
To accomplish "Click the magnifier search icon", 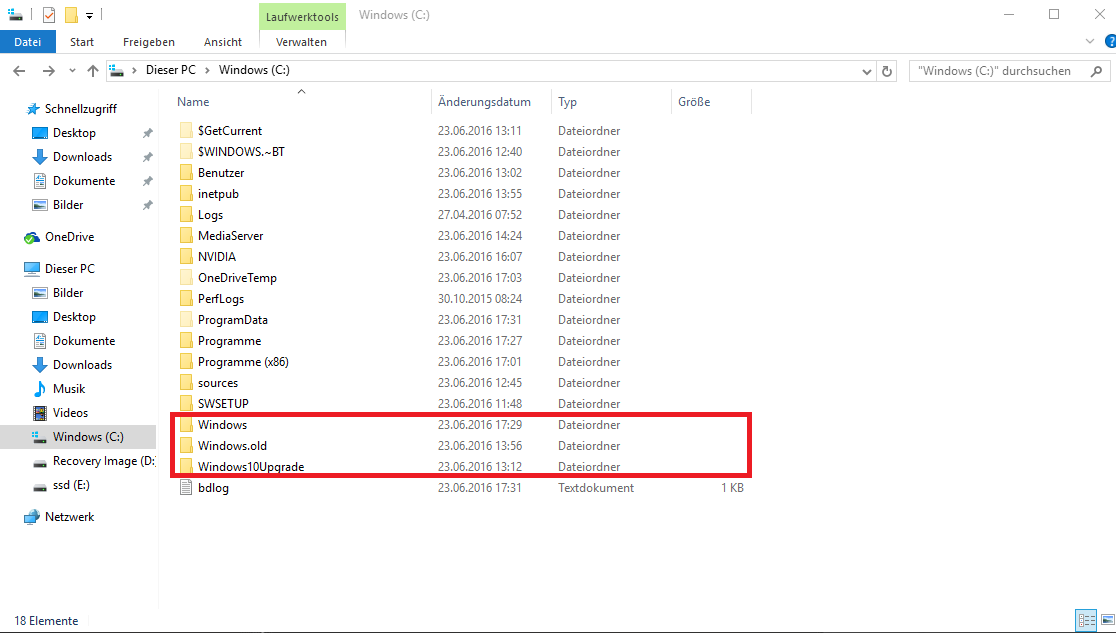I will coord(1096,70).
